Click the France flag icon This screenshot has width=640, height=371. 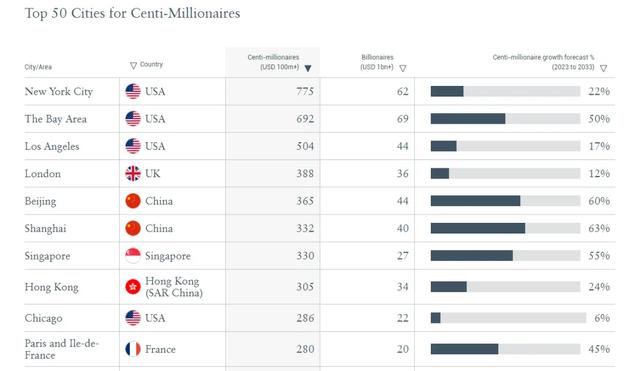point(133,349)
